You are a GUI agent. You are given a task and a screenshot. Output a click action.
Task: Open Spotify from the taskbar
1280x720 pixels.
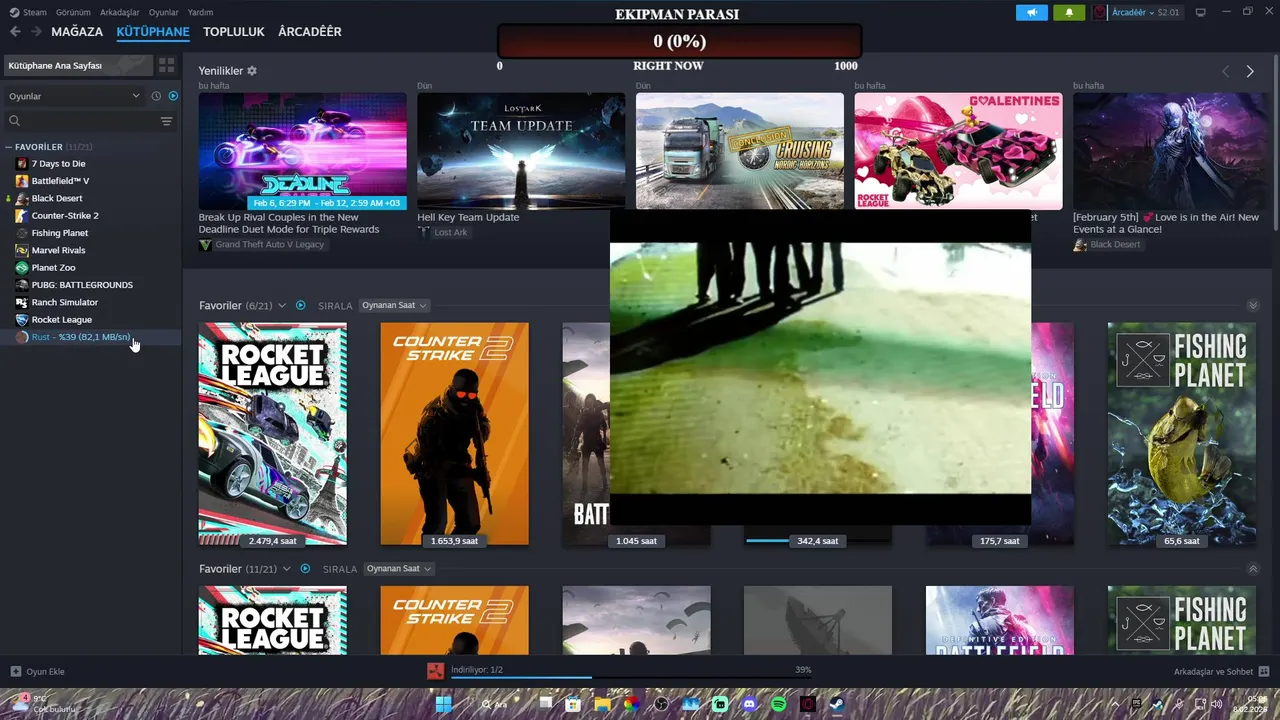[779, 704]
